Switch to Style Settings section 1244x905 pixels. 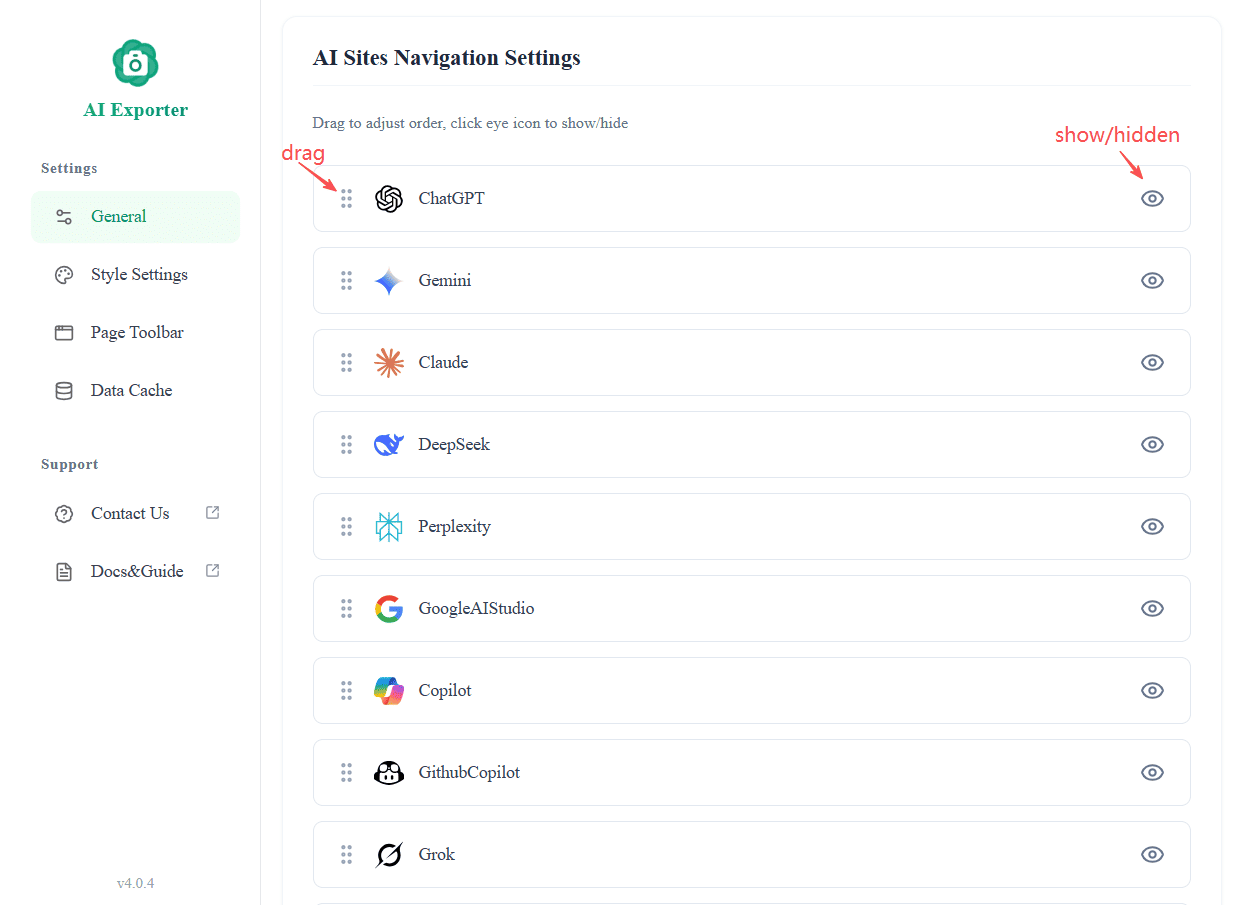pyautogui.click(x=138, y=274)
